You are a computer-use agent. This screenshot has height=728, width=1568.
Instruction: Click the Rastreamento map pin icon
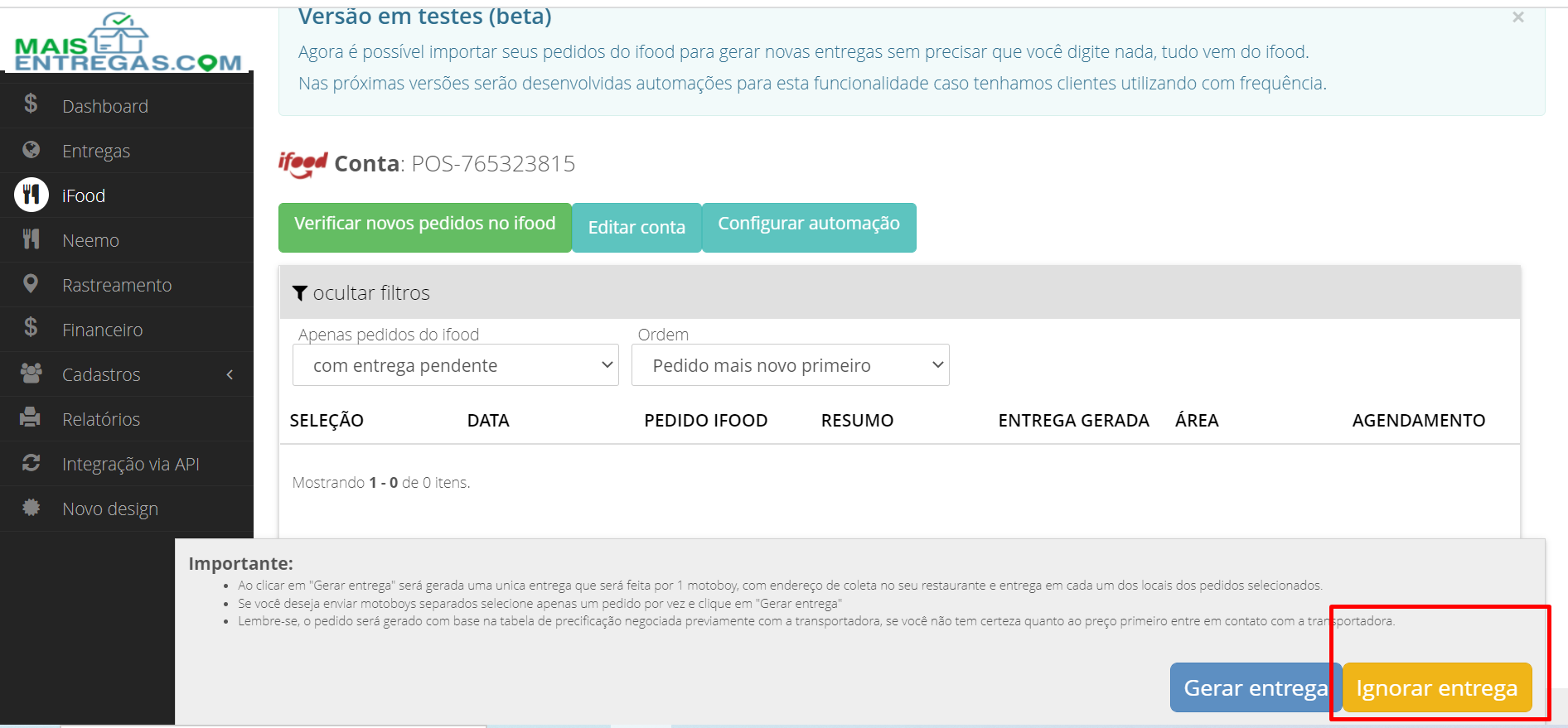coord(31,283)
